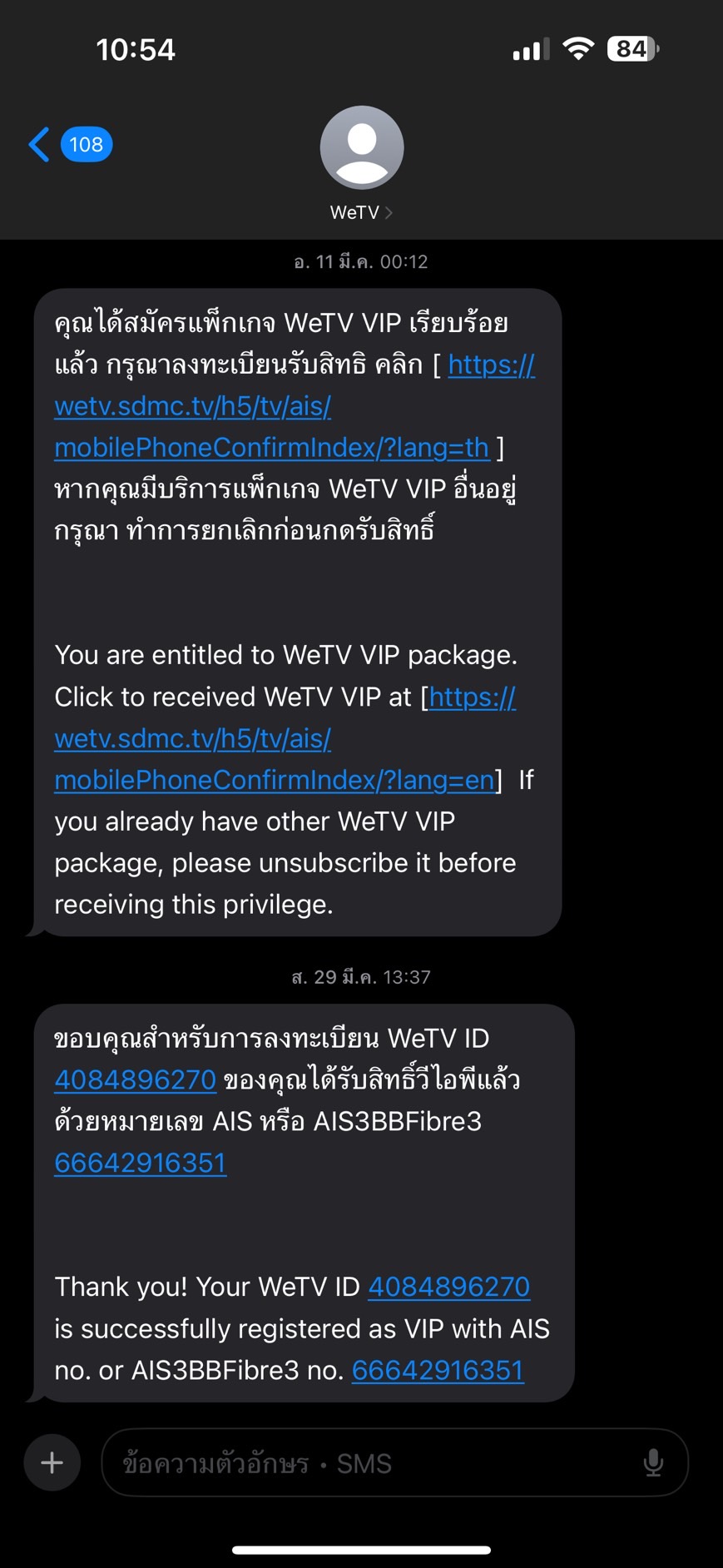Tap the 10:54 clock in the status bar

[x=136, y=50]
